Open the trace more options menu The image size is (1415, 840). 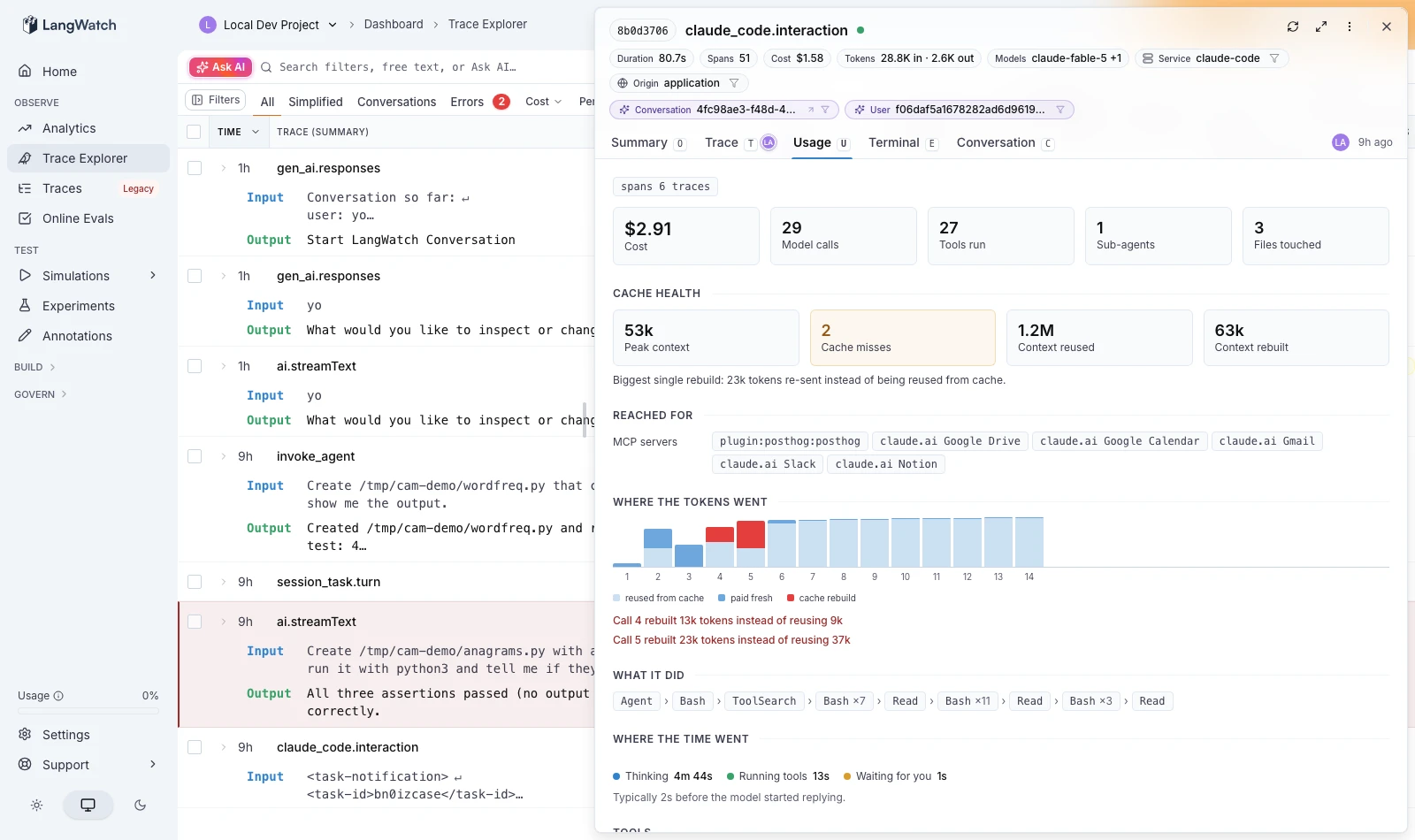tap(1350, 27)
